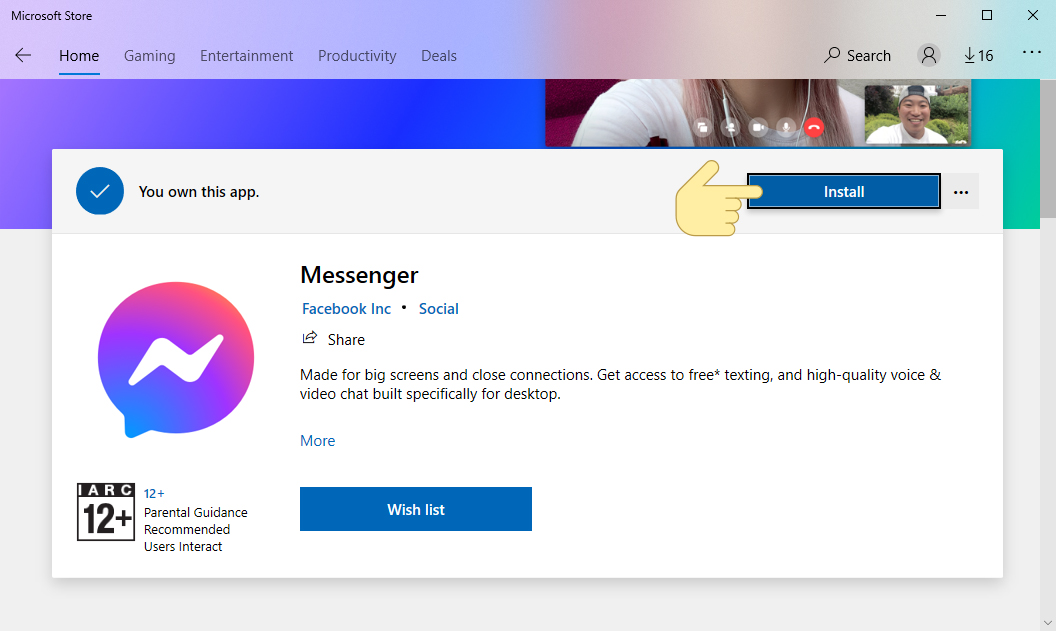
Task: Click the owned checkmark badge
Action: coord(100,191)
